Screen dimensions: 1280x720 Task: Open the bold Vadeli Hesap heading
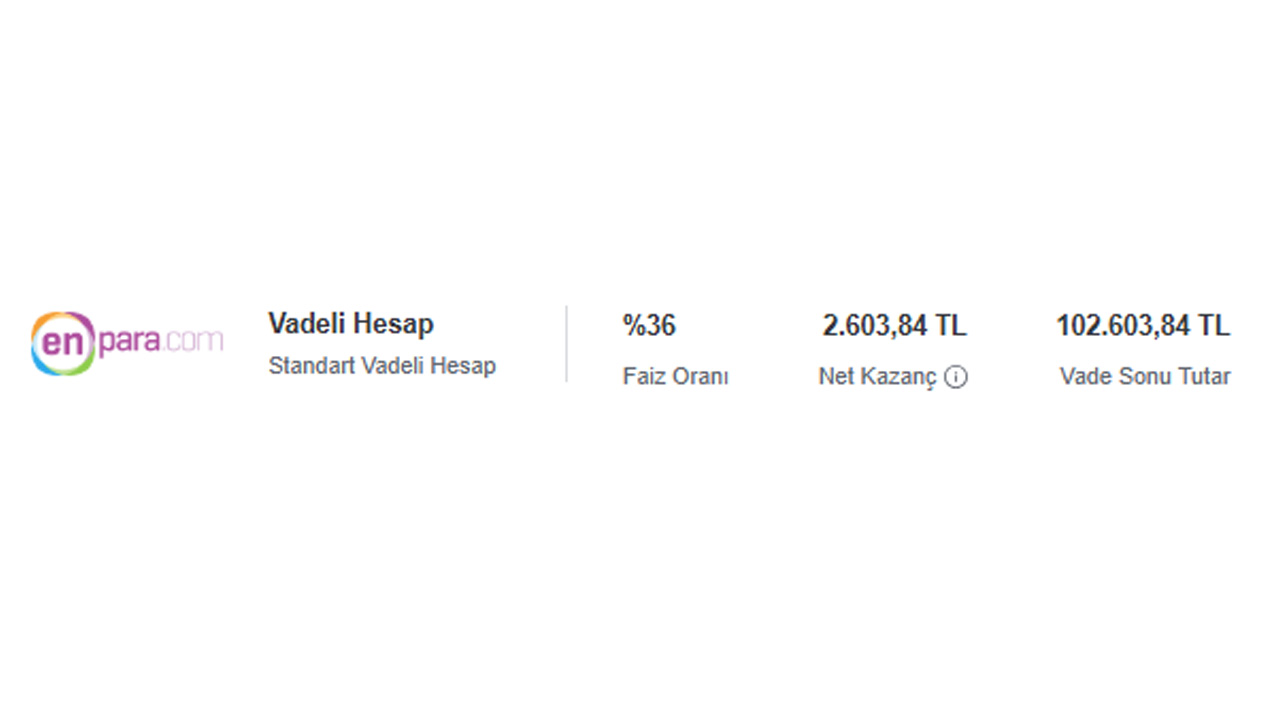(350, 324)
